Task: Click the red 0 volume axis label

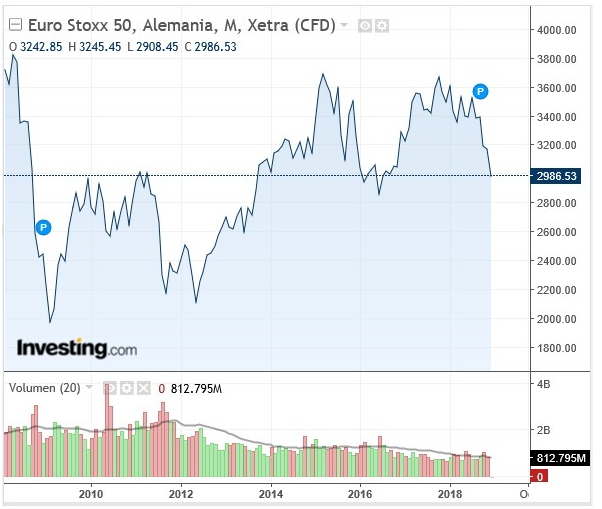Action: [539, 477]
